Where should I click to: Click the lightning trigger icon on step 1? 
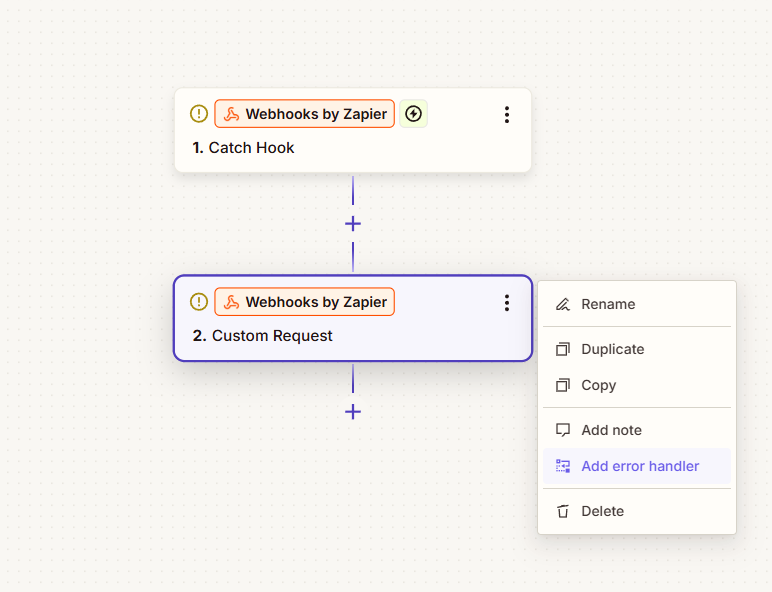tap(413, 114)
